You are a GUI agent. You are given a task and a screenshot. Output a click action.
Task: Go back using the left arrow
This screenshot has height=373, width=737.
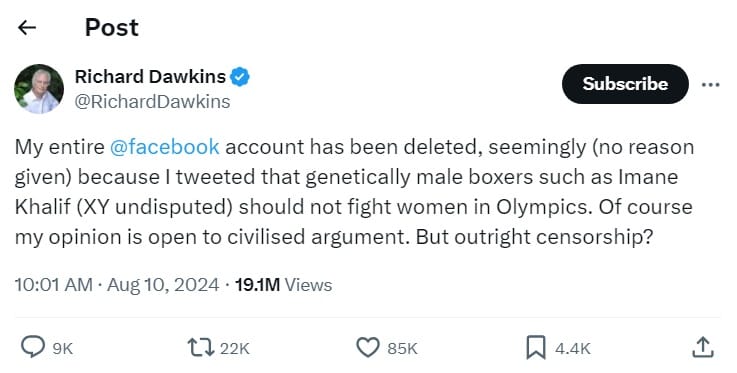tap(27, 28)
